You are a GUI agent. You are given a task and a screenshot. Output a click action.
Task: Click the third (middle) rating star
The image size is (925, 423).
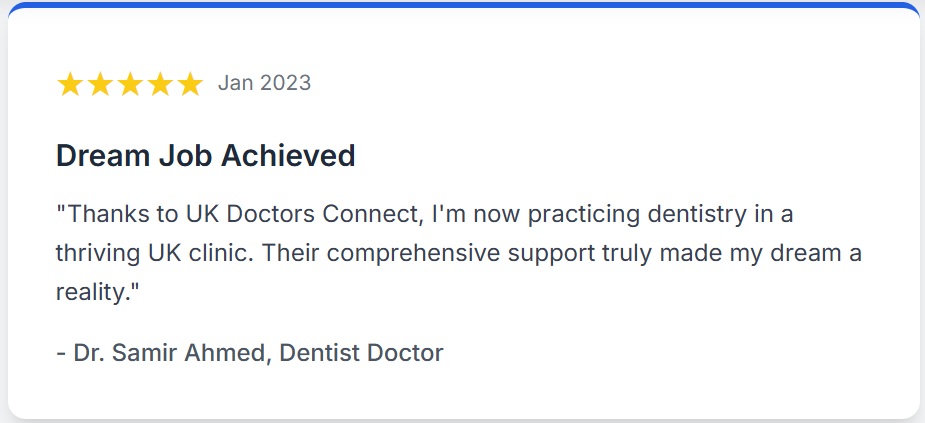130,84
